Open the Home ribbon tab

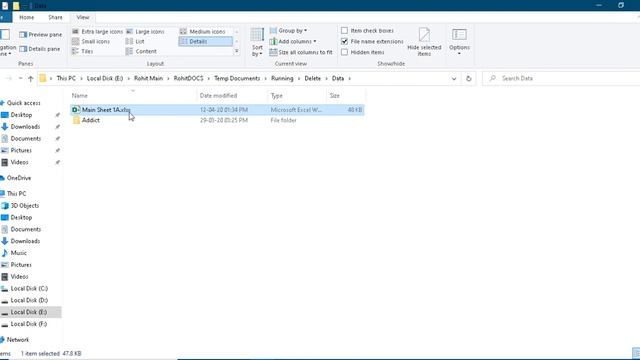pos(27,17)
